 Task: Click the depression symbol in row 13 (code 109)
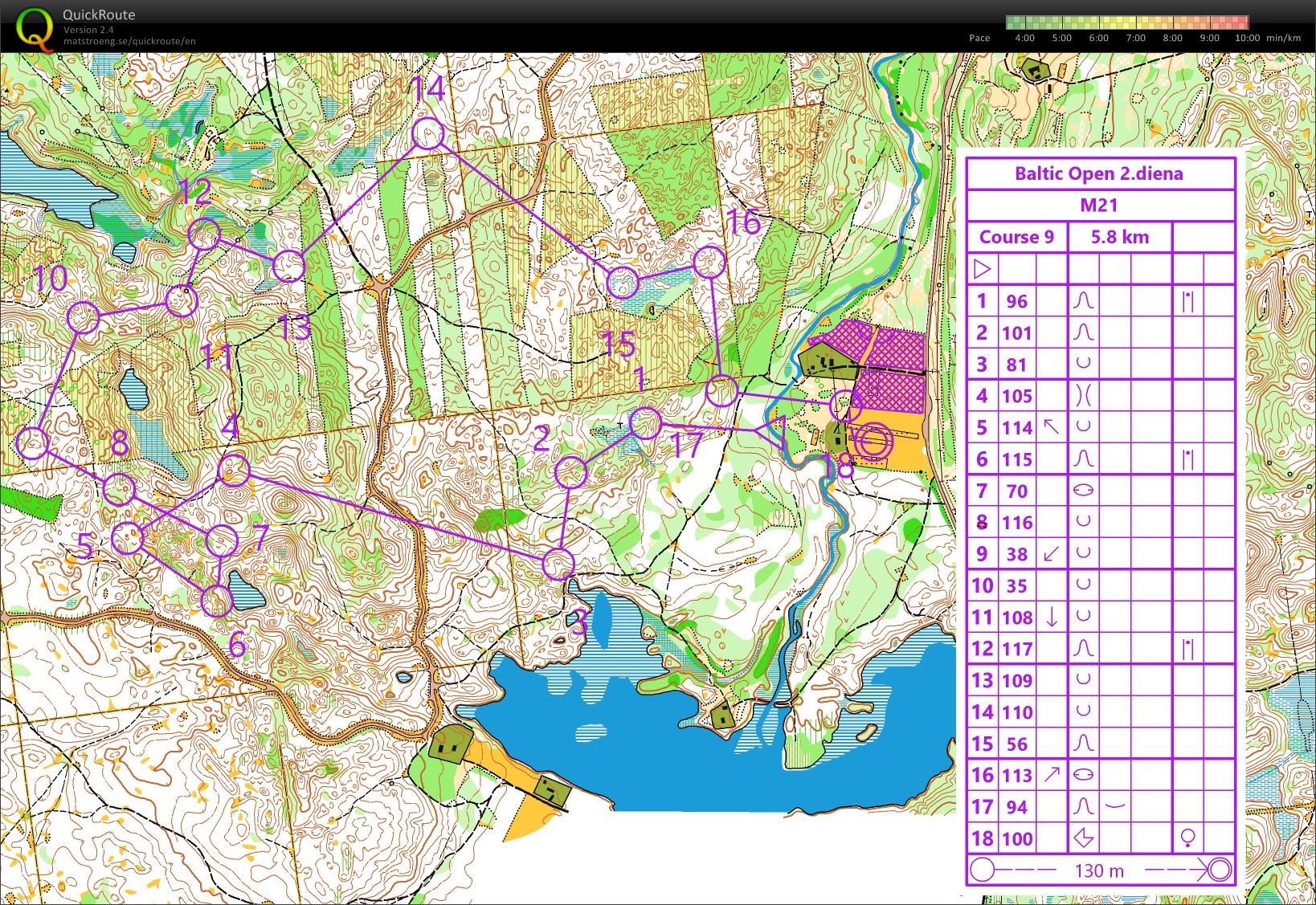pyautogui.click(x=1083, y=680)
